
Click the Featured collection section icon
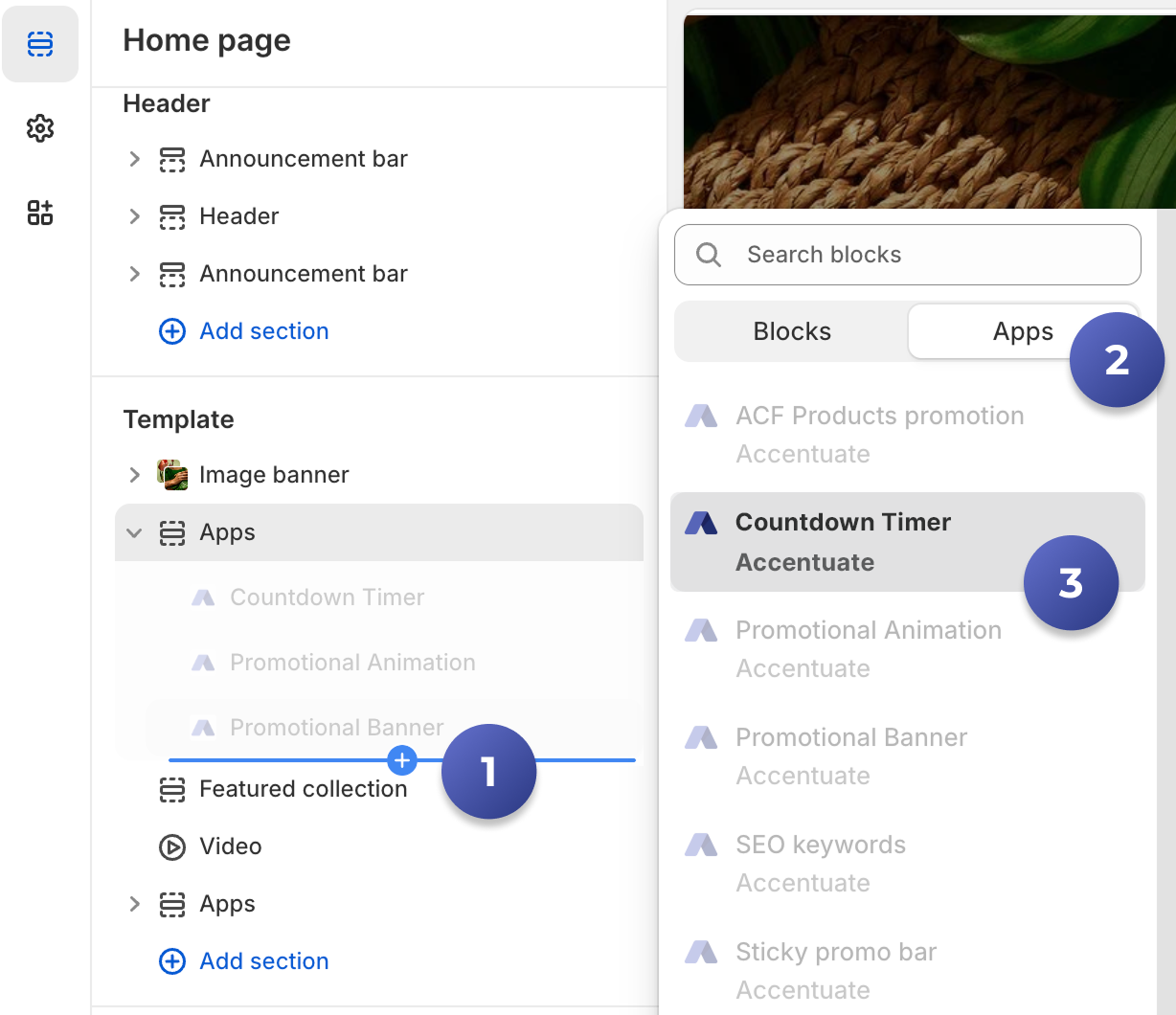coord(172,789)
